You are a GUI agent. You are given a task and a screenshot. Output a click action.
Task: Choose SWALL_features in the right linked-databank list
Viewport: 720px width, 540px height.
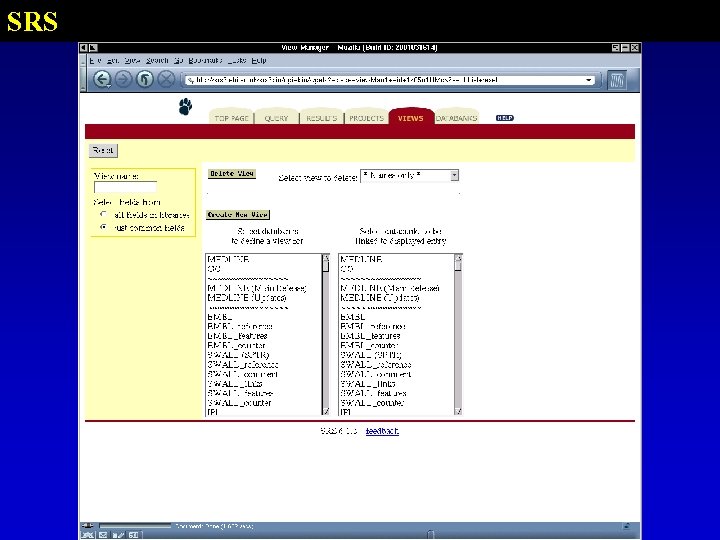point(374,394)
